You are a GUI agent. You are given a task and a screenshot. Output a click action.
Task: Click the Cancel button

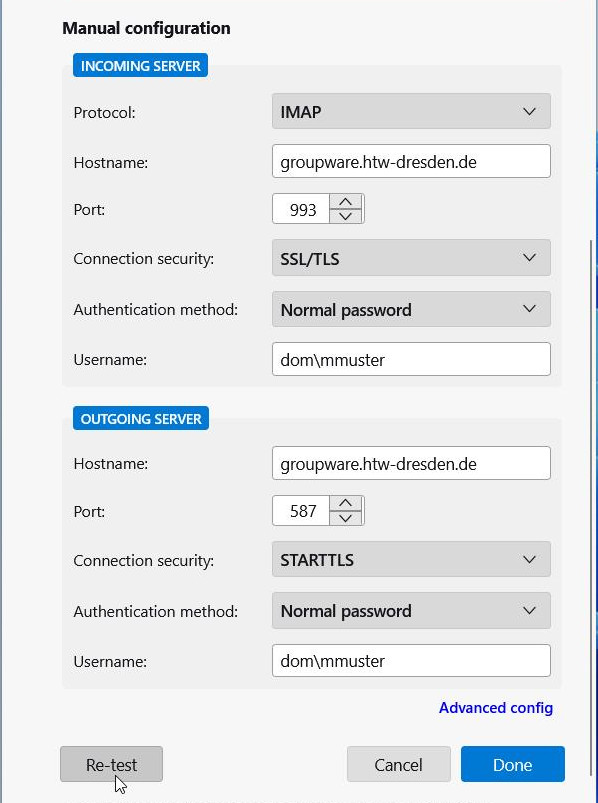click(398, 764)
